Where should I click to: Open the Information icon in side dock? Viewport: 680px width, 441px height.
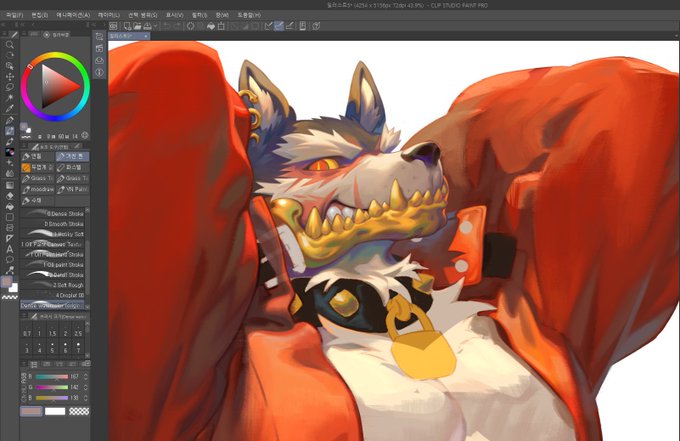click(99, 72)
